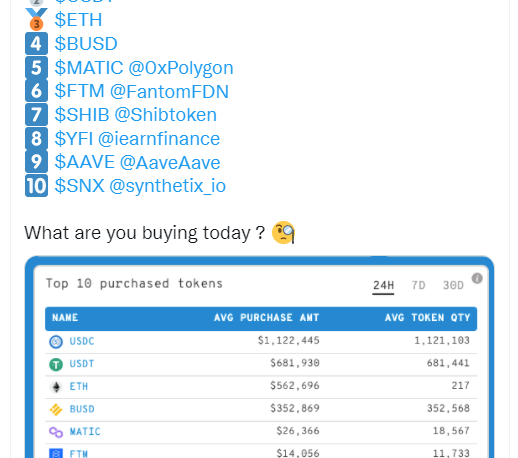Image resolution: width=518 pixels, height=458 pixels.
Task: Sort by AVG PURCHASE AMT column header
Action: 266,318
